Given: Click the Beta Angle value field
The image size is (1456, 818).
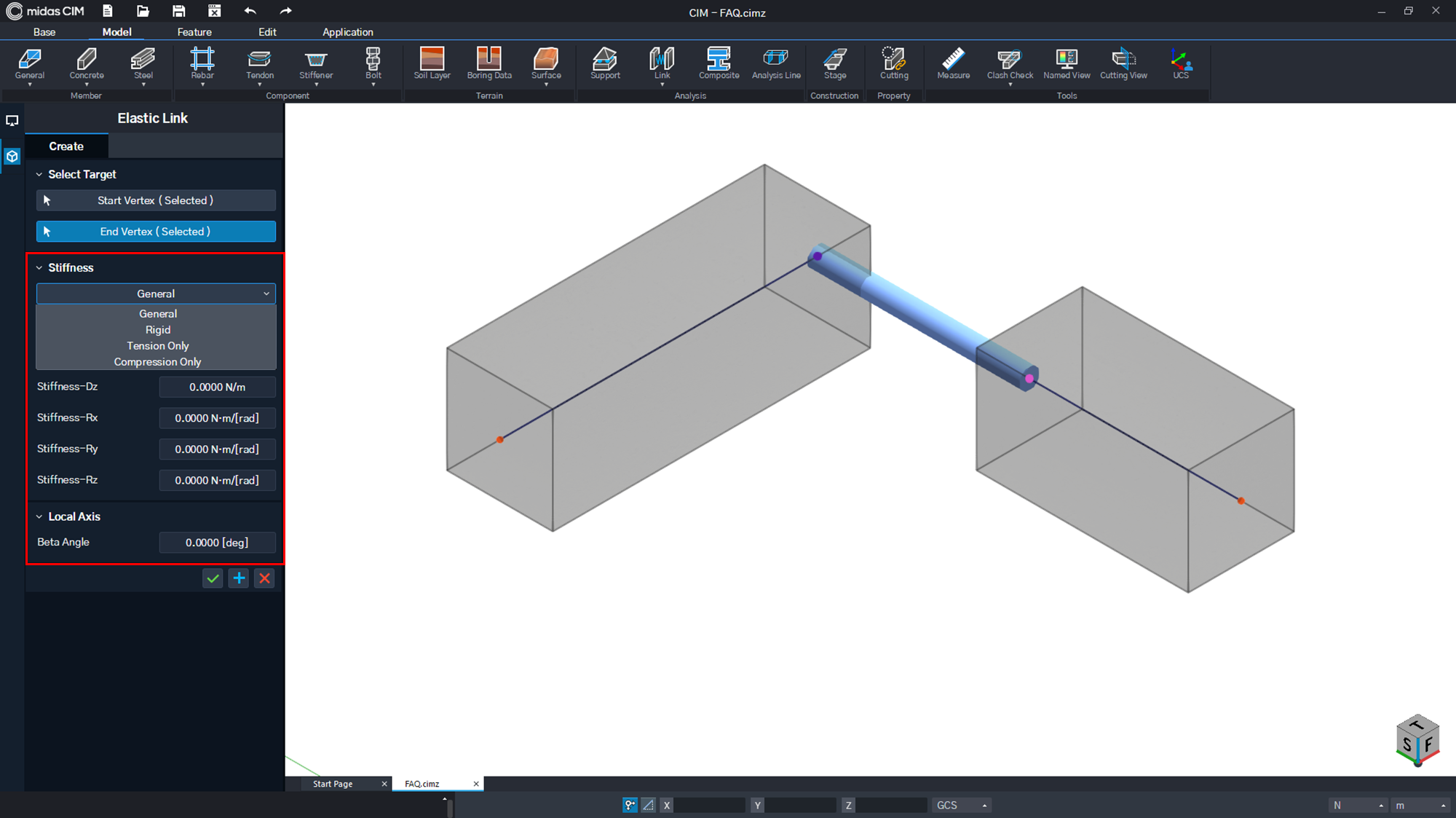Looking at the screenshot, I should click(217, 543).
